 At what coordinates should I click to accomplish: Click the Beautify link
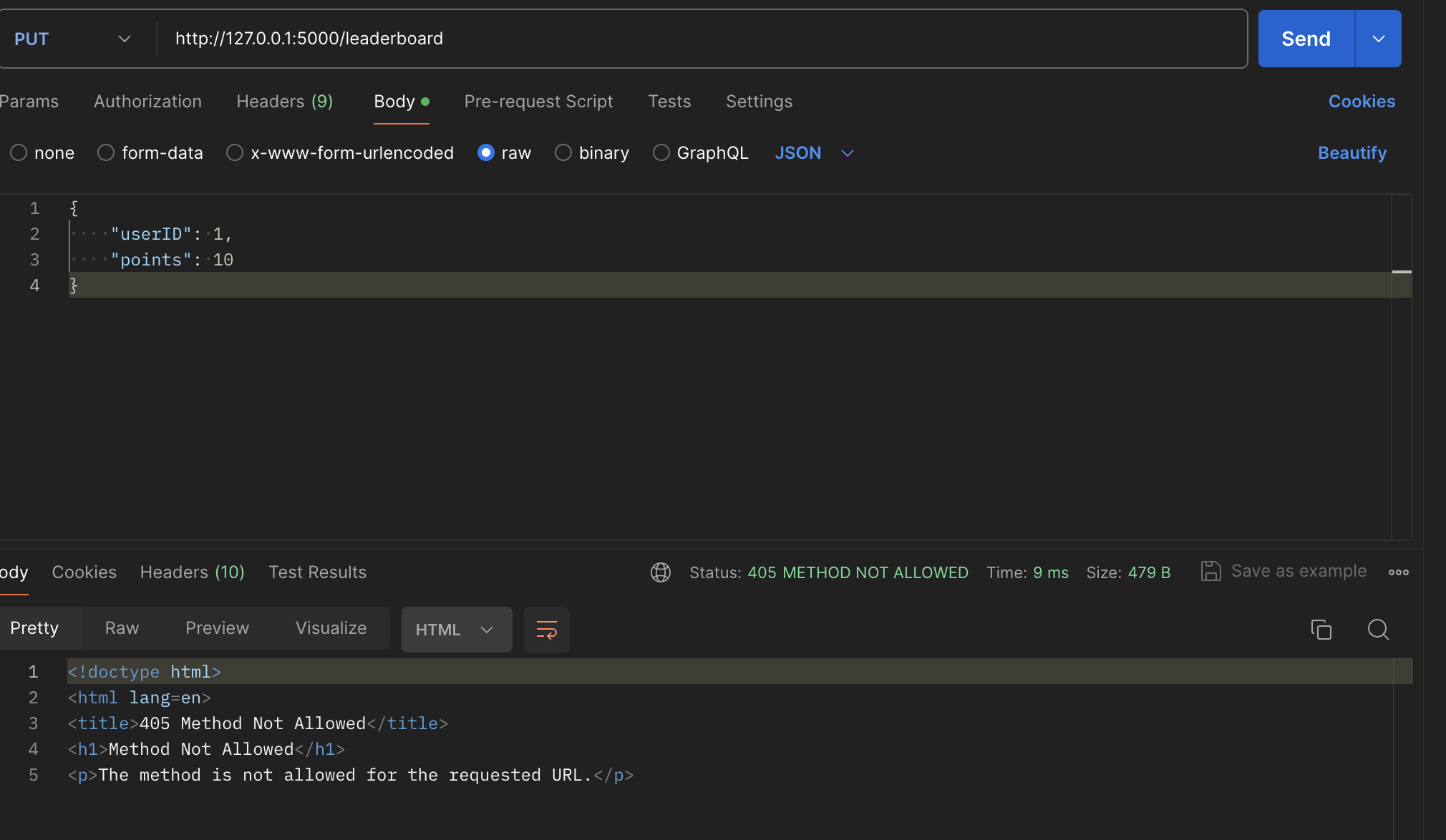[1352, 153]
